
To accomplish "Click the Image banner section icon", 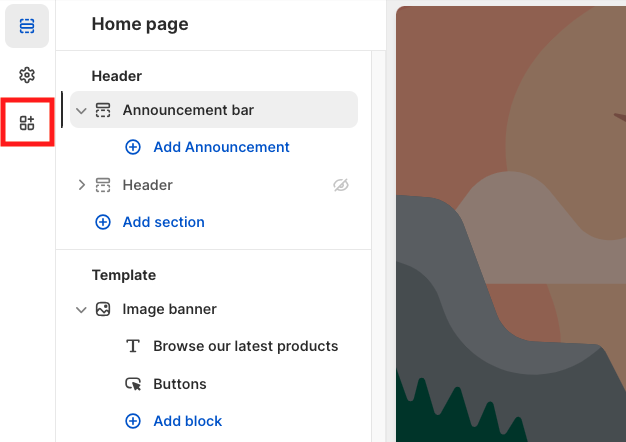I will [103, 309].
